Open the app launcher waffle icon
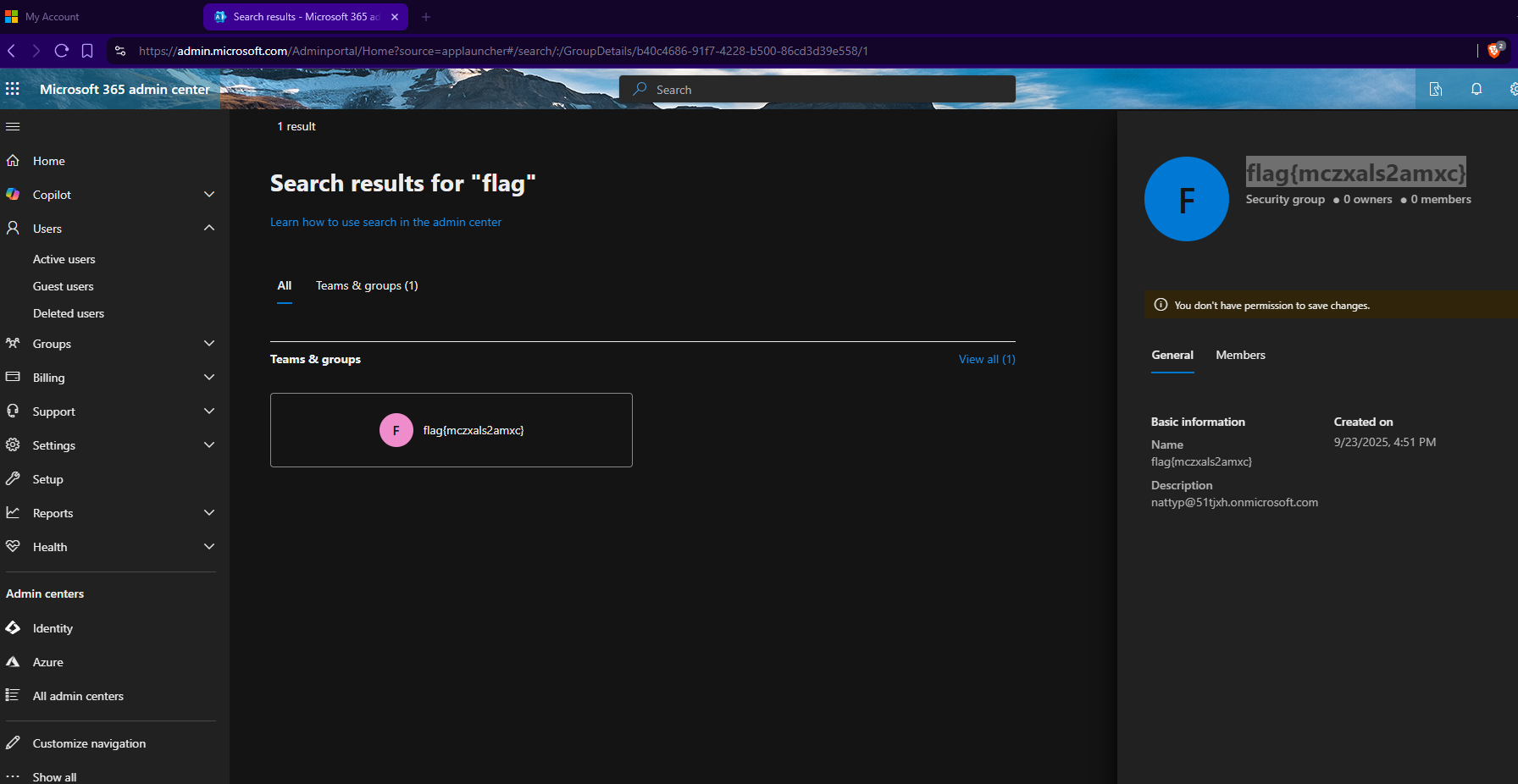Viewport: 1518px width, 784px height. (13, 89)
